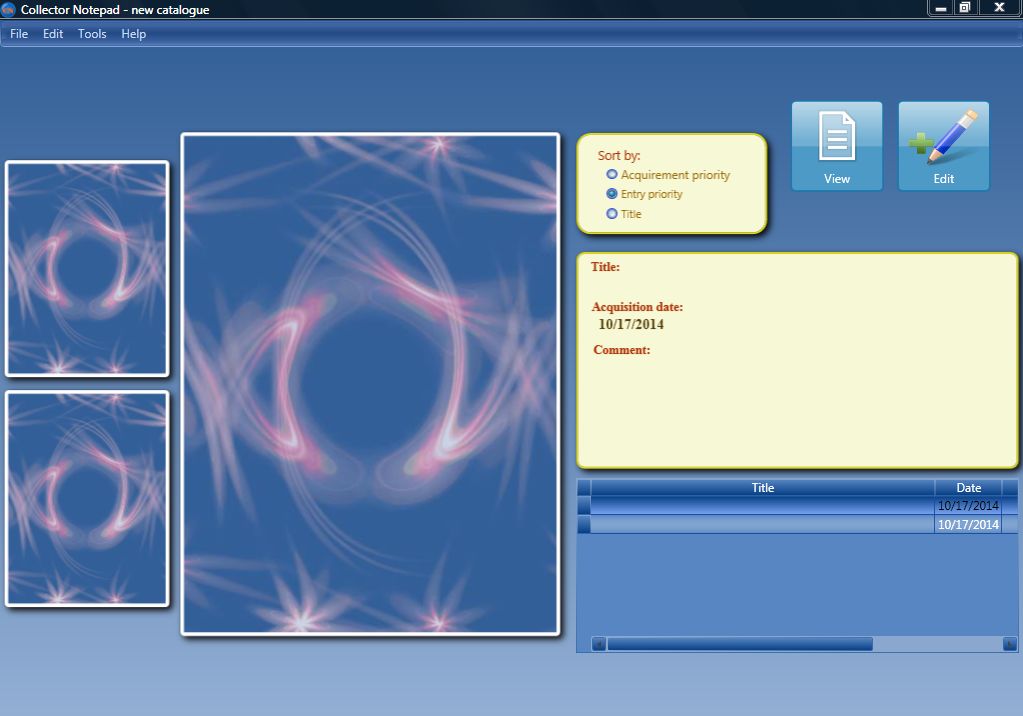Click the Date column header
Viewport: 1023px width, 716px height.
[967, 487]
